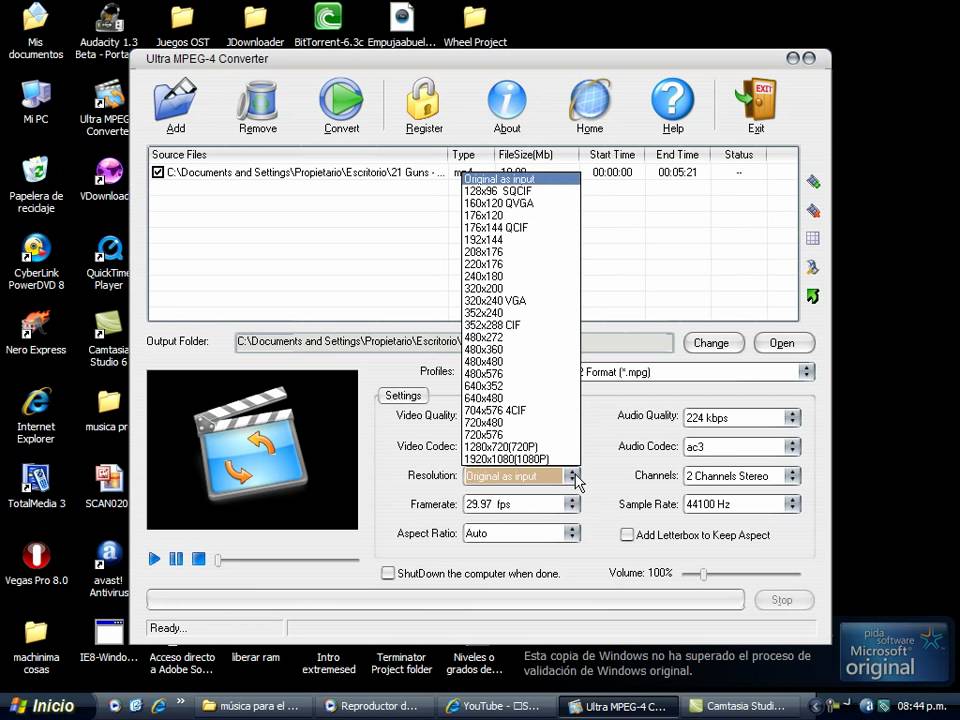Select 720x576 resolution option
This screenshot has width=960, height=720.
tap(520, 435)
